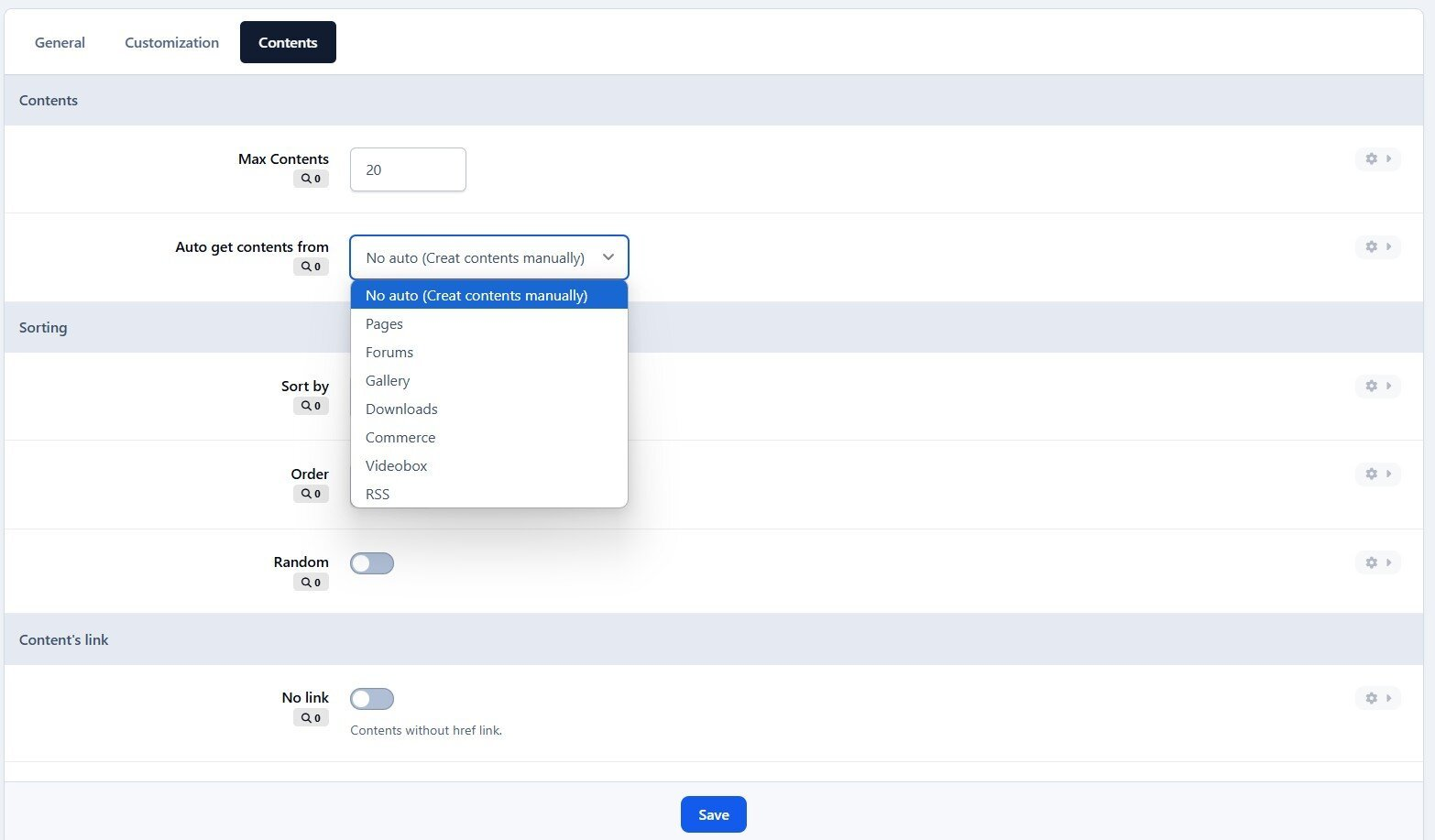Image resolution: width=1435 pixels, height=840 pixels.
Task: Toggle the Random switch
Action: (x=372, y=563)
